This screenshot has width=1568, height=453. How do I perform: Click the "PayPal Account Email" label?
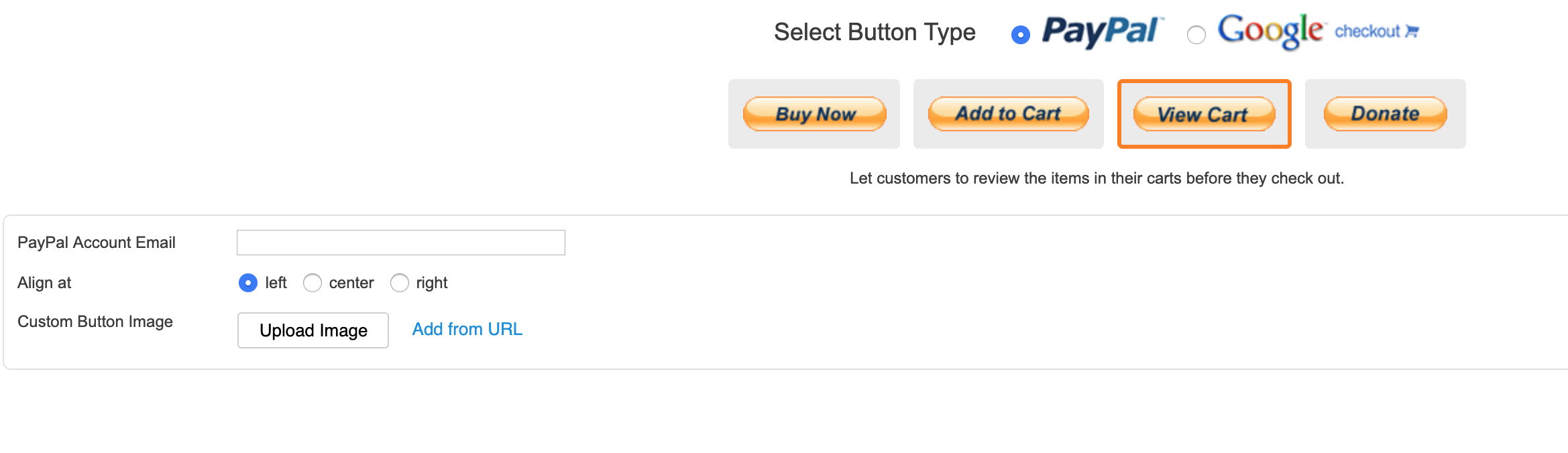97,243
